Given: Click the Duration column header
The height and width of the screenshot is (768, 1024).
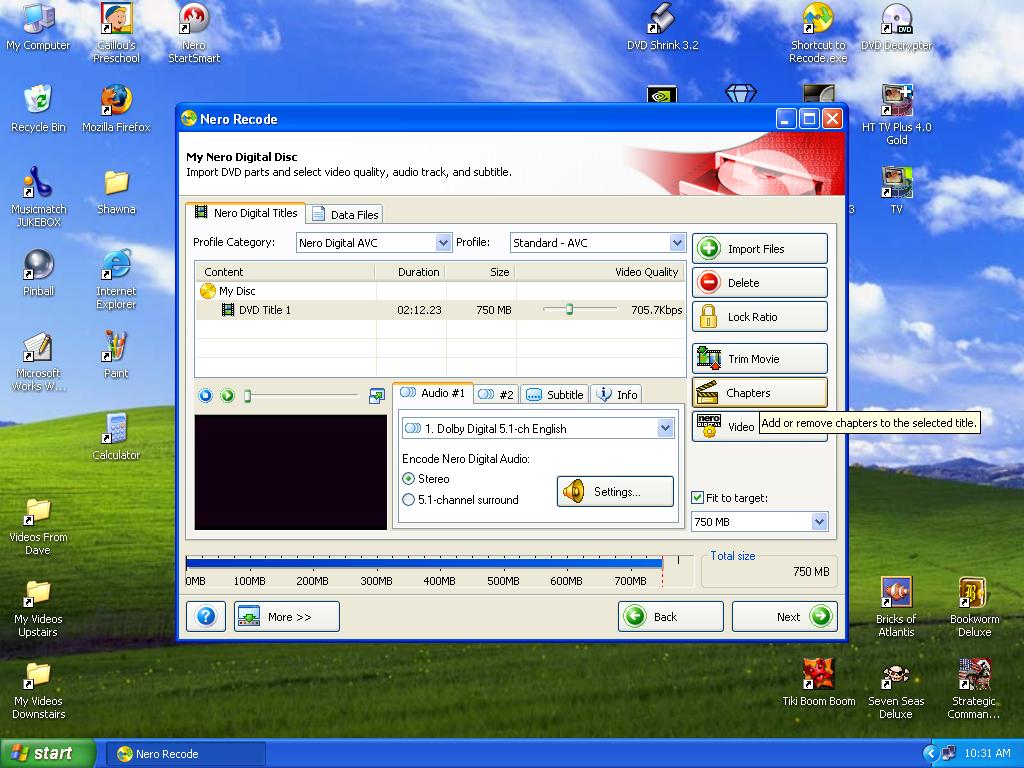Looking at the screenshot, I should (410, 272).
